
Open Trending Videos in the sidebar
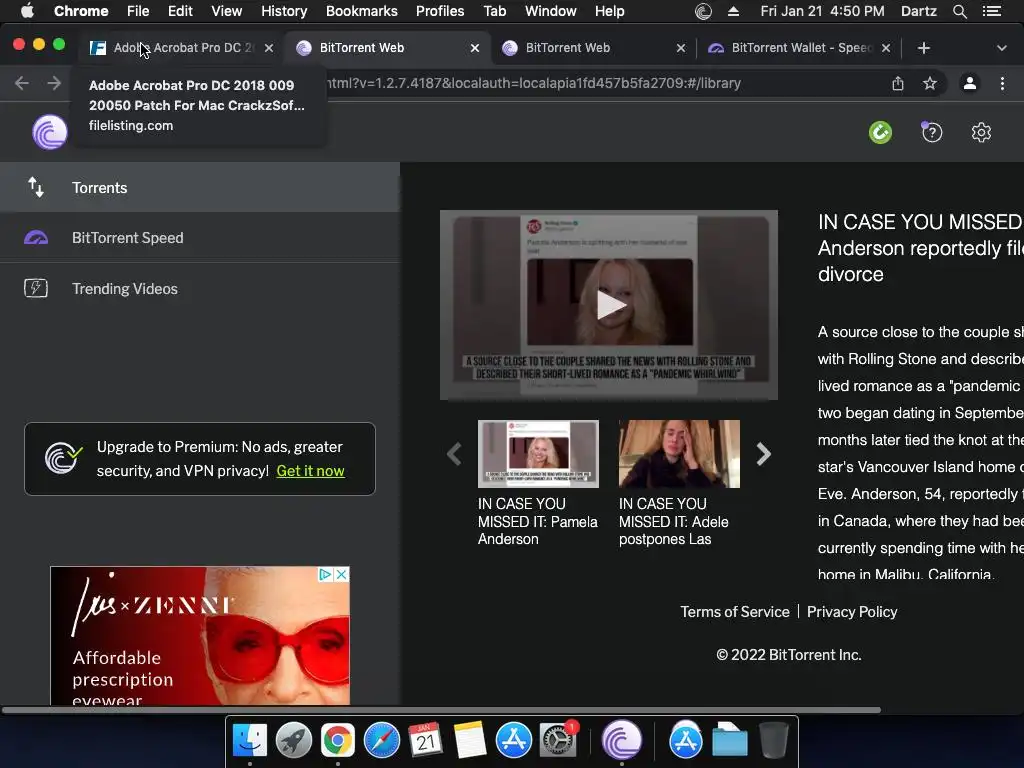click(200, 289)
